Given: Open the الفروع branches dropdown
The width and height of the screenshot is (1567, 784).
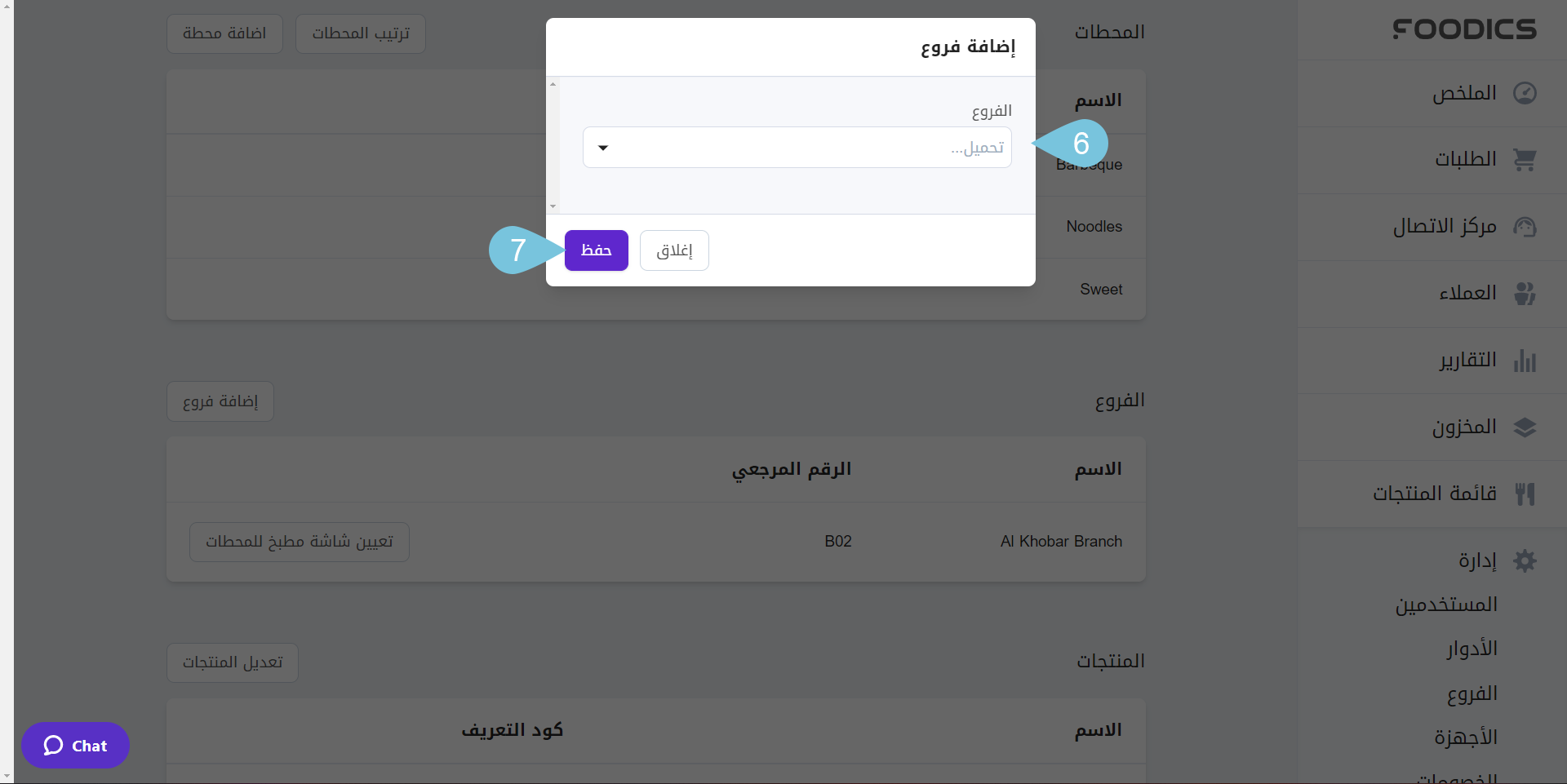Looking at the screenshot, I should click(797, 148).
